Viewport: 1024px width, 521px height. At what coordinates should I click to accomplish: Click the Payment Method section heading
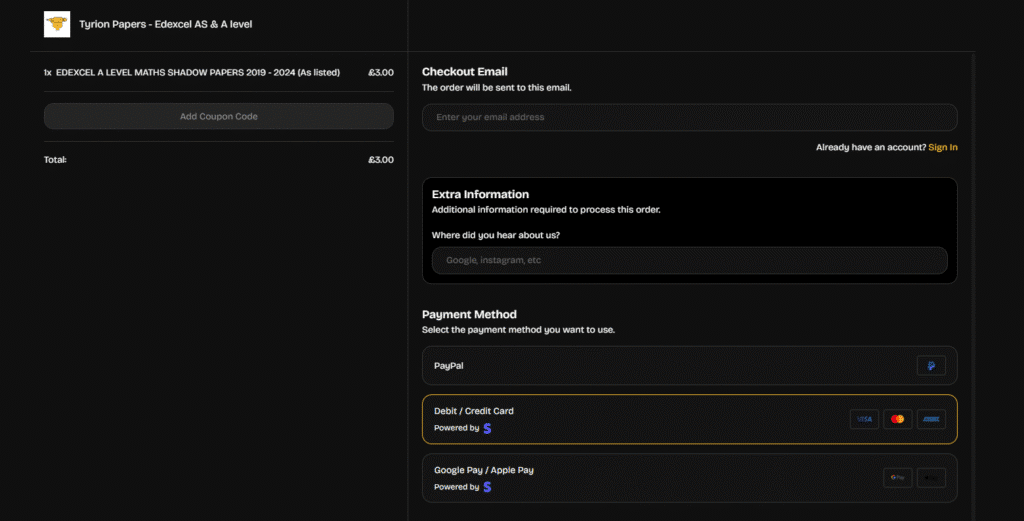tap(469, 314)
